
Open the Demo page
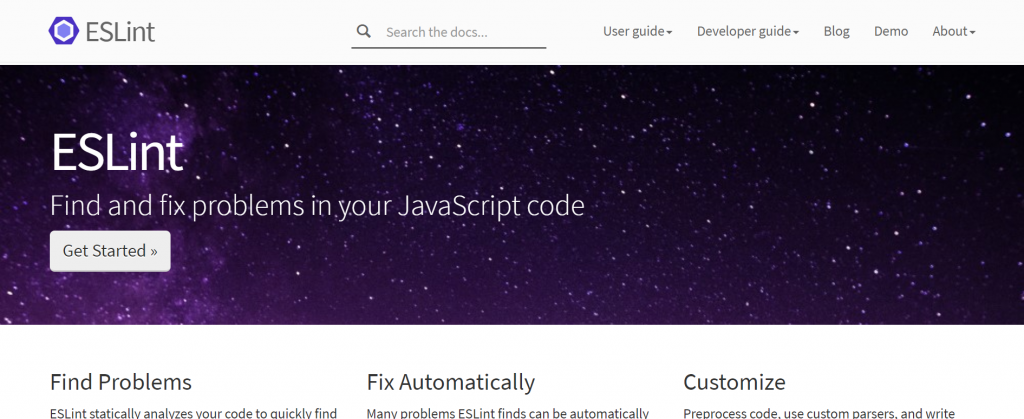(891, 31)
